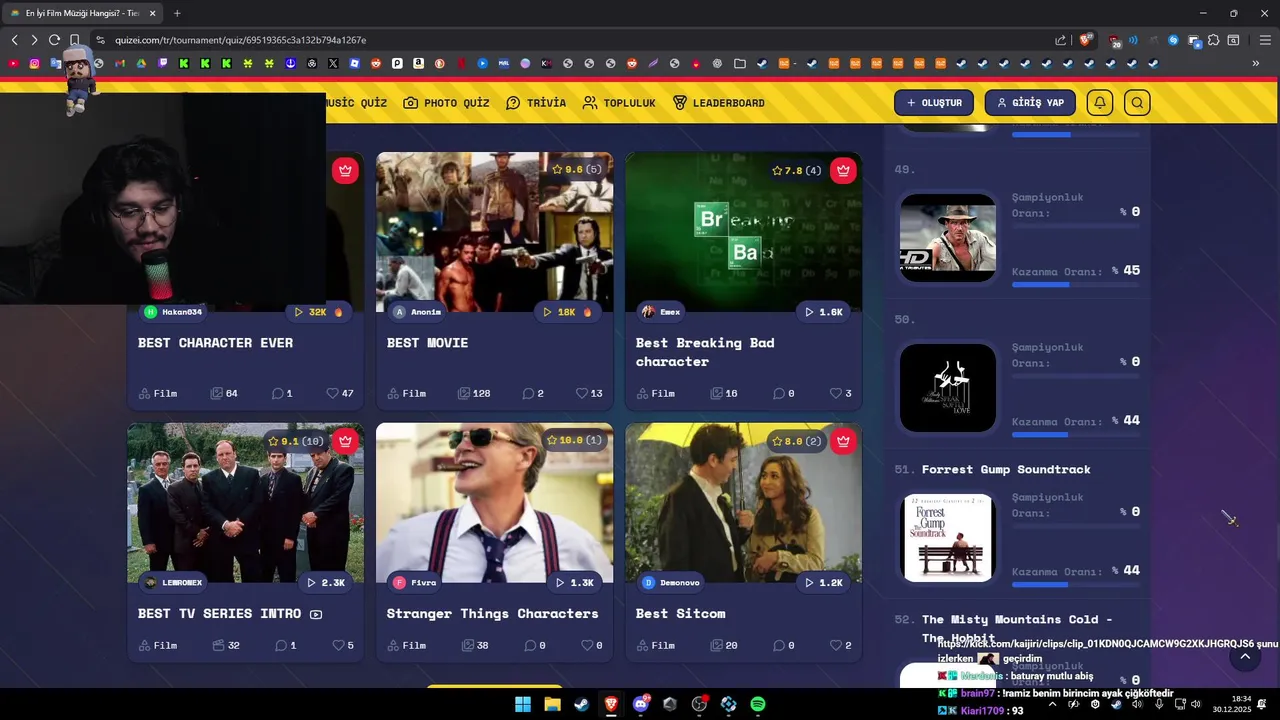Open the PHOTO QUIZ menu item

[x=446, y=103]
